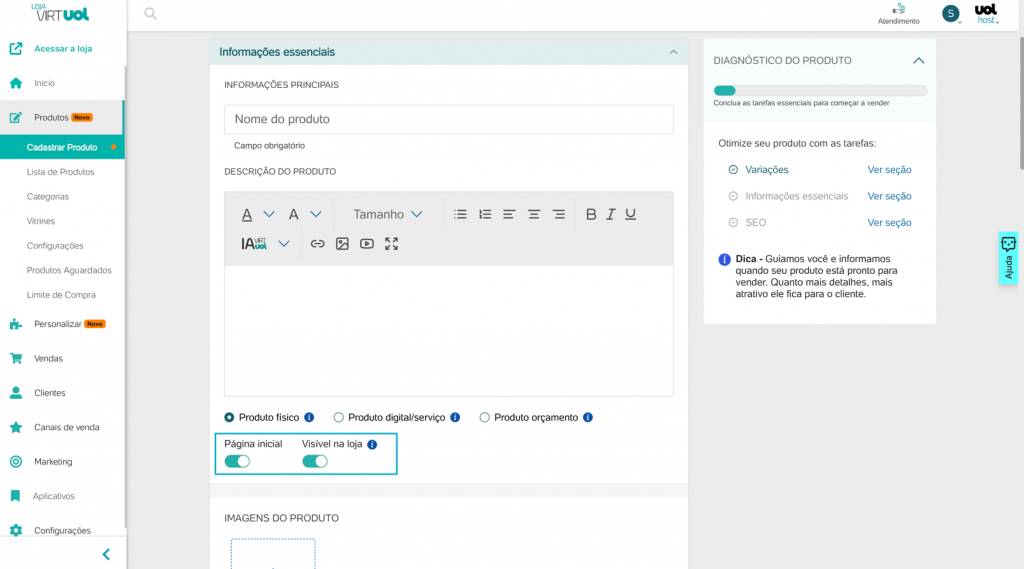Toggle bold formatting
Viewport: 1024px width, 569px height.
[591, 214]
